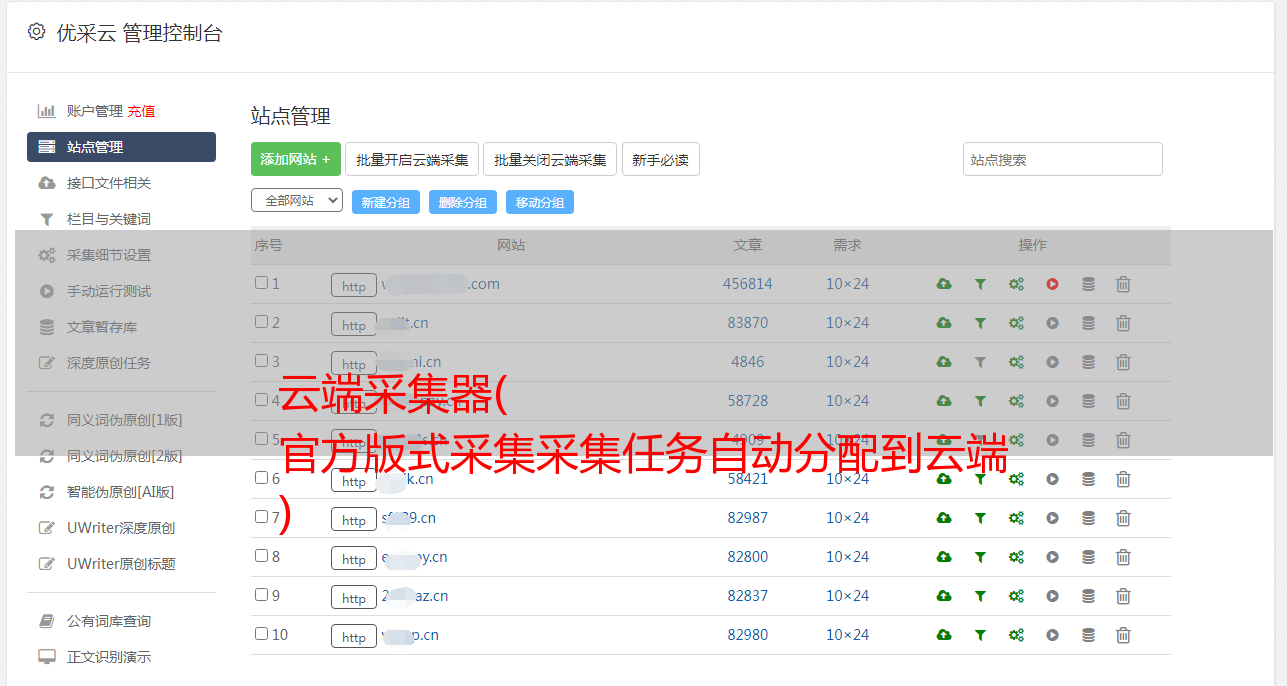The width and height of the screenshot is (1287, 686).
Task: Click http button in row 1
Action: (x=354, y=286)
